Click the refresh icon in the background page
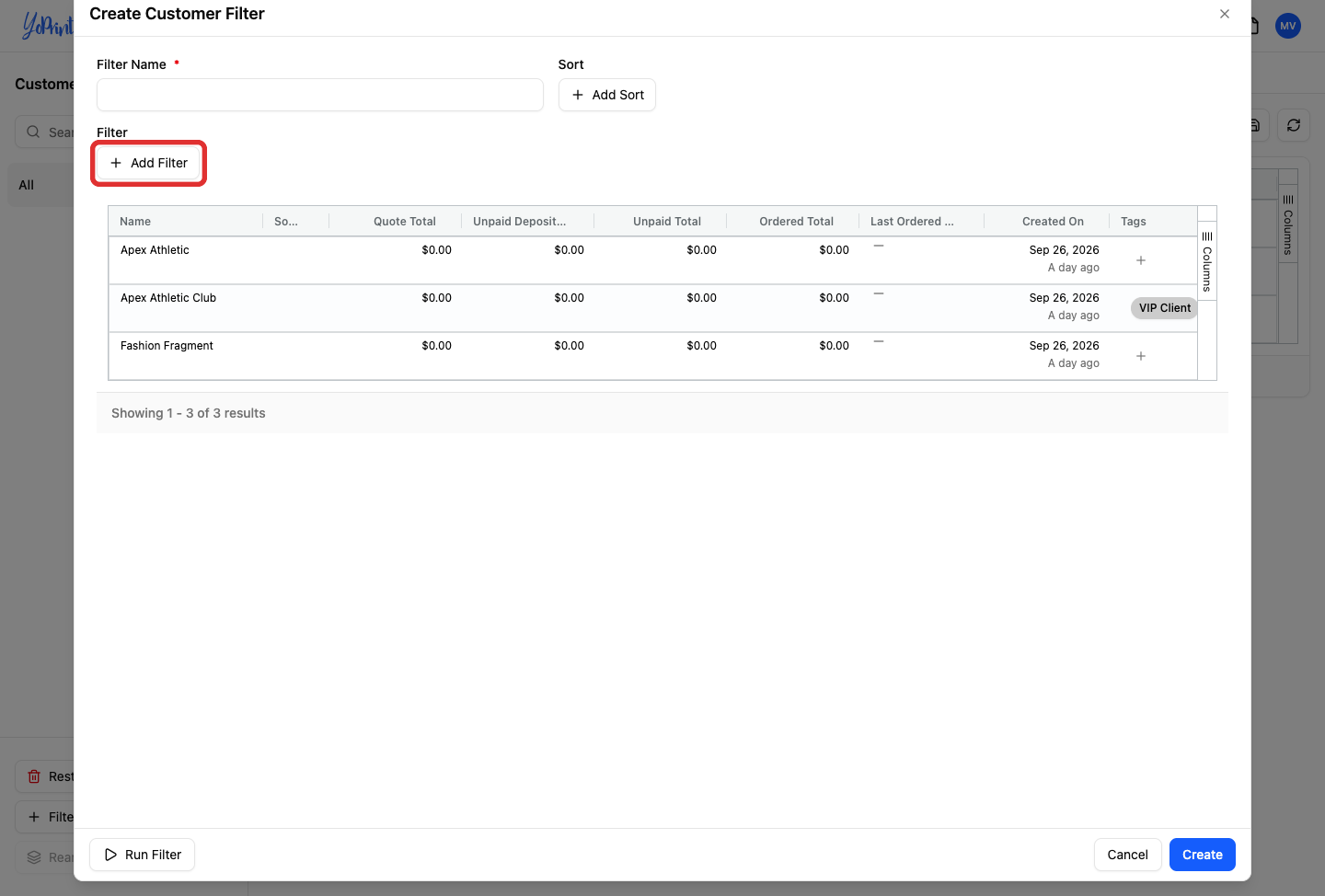This screenshot has height=896, width=1325. (x=1294, y=125)
